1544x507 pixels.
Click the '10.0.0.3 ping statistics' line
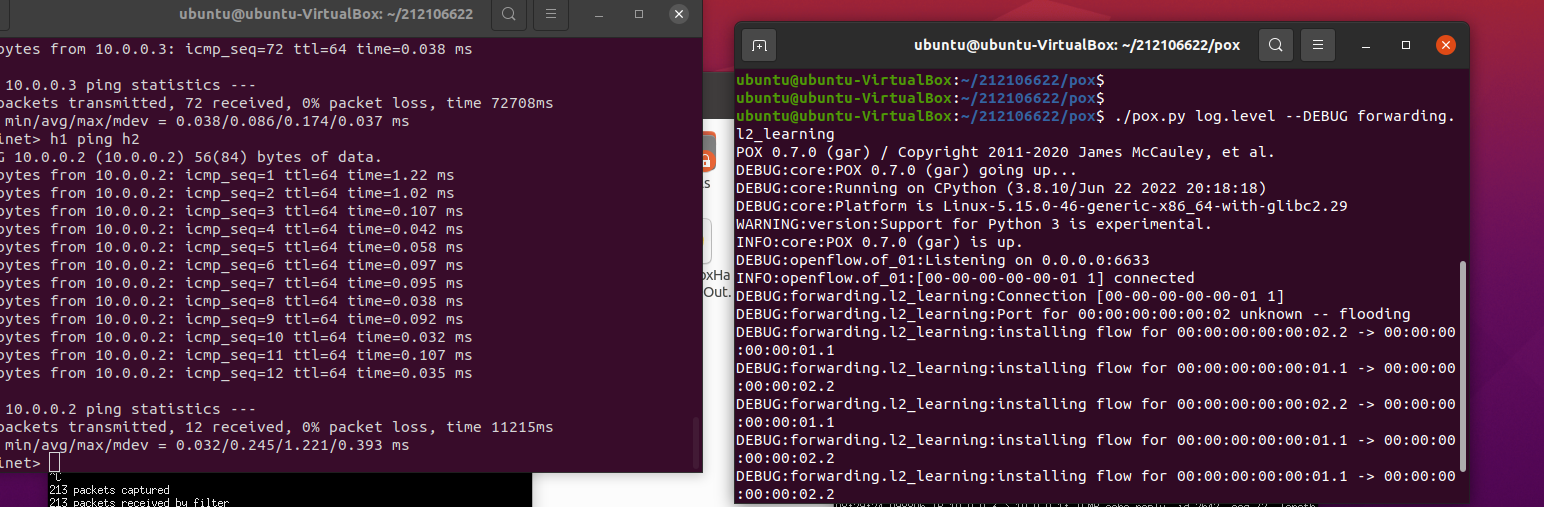[128, 85]
